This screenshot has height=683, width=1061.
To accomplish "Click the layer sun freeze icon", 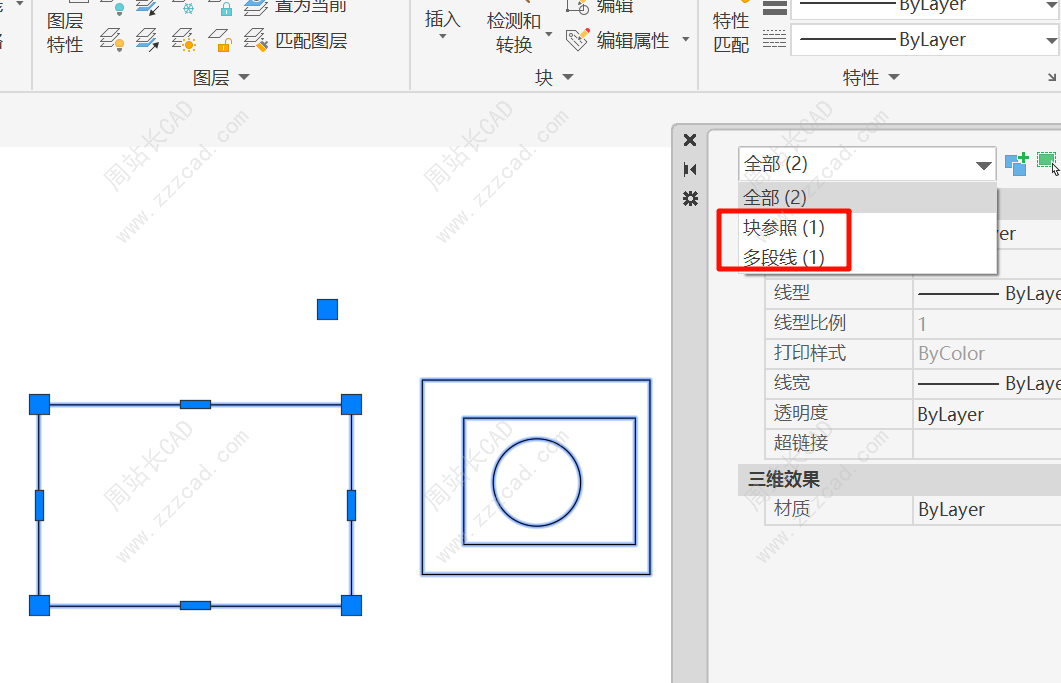I will tap(184, 41).
